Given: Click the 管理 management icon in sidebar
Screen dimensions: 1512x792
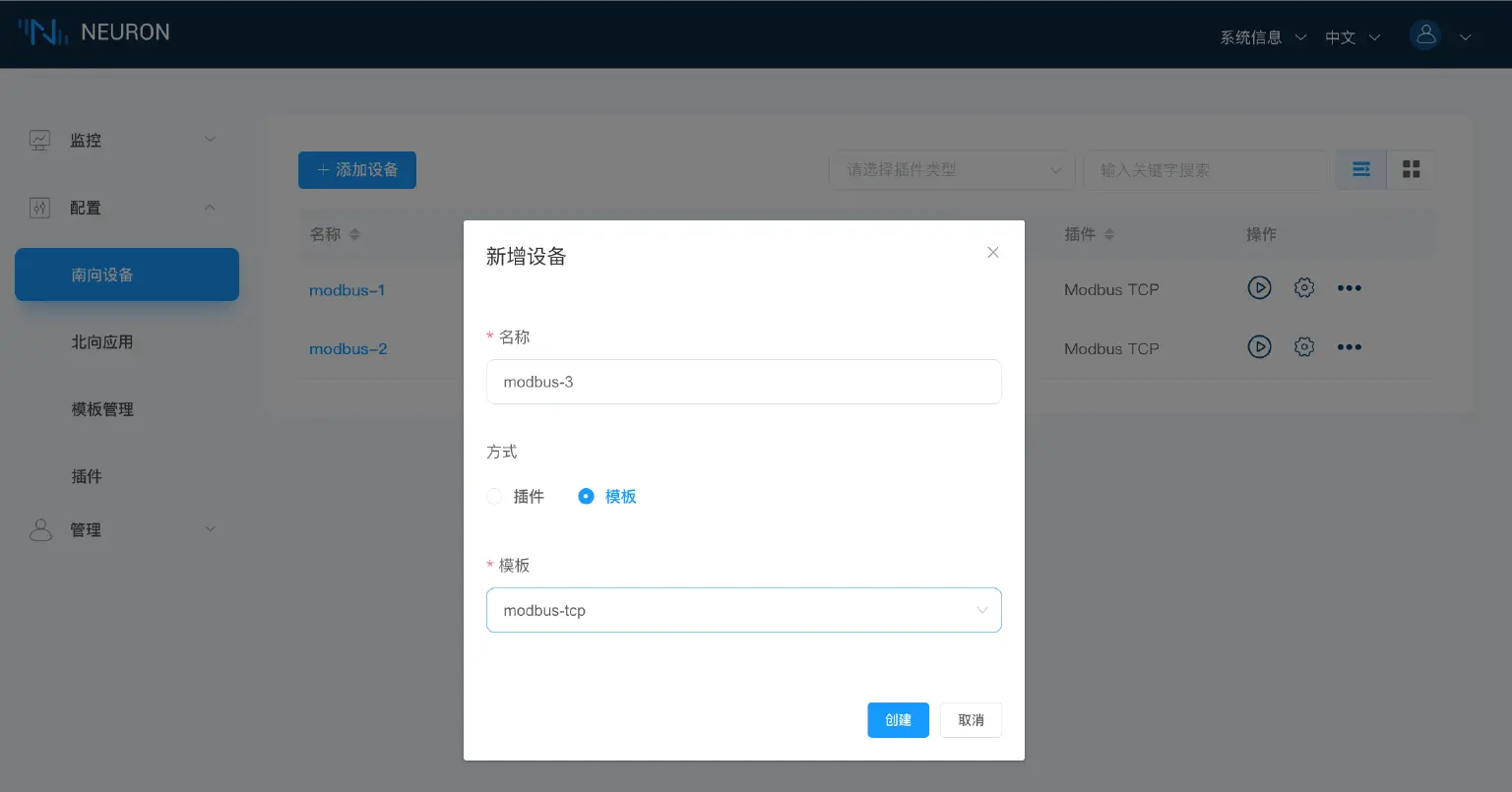Looking at the screenshot, I should (x=40, y=529).
